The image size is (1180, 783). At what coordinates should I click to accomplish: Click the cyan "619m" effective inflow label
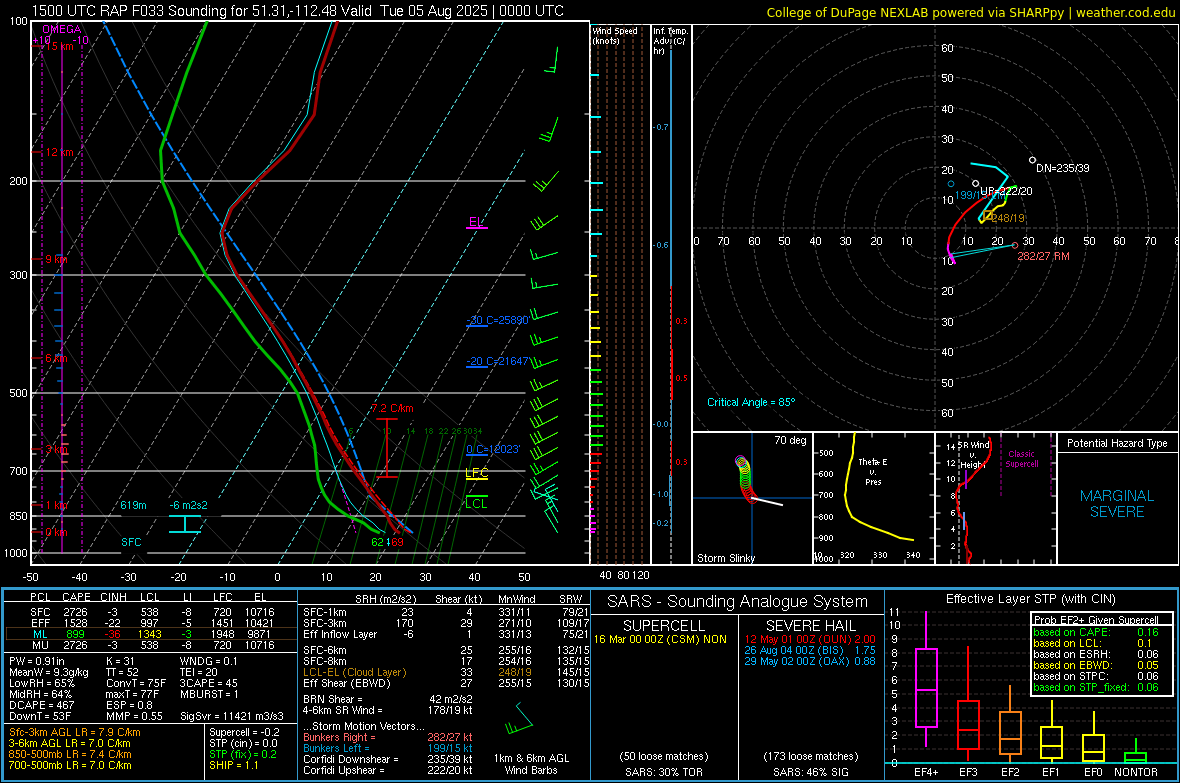[x=133, y=505]
